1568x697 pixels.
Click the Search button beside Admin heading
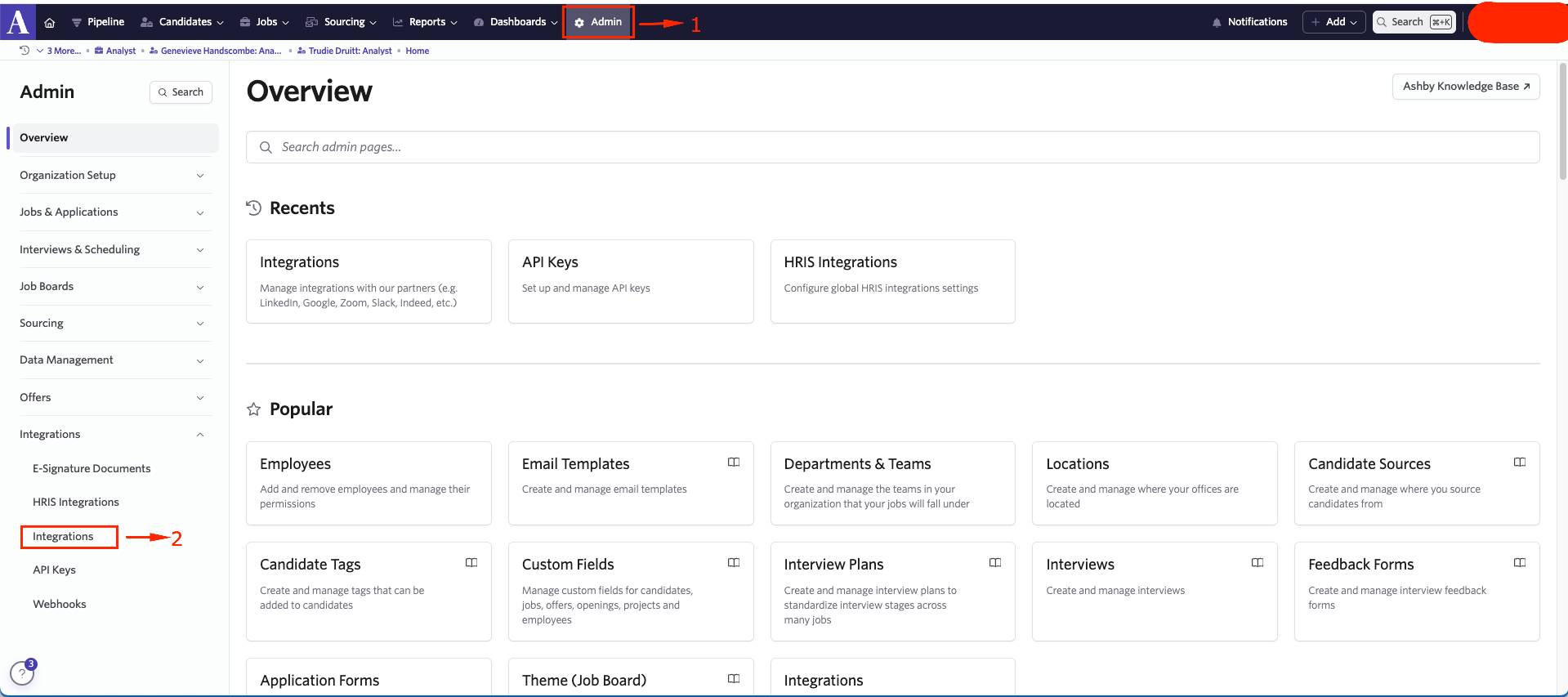click(181, 92)
